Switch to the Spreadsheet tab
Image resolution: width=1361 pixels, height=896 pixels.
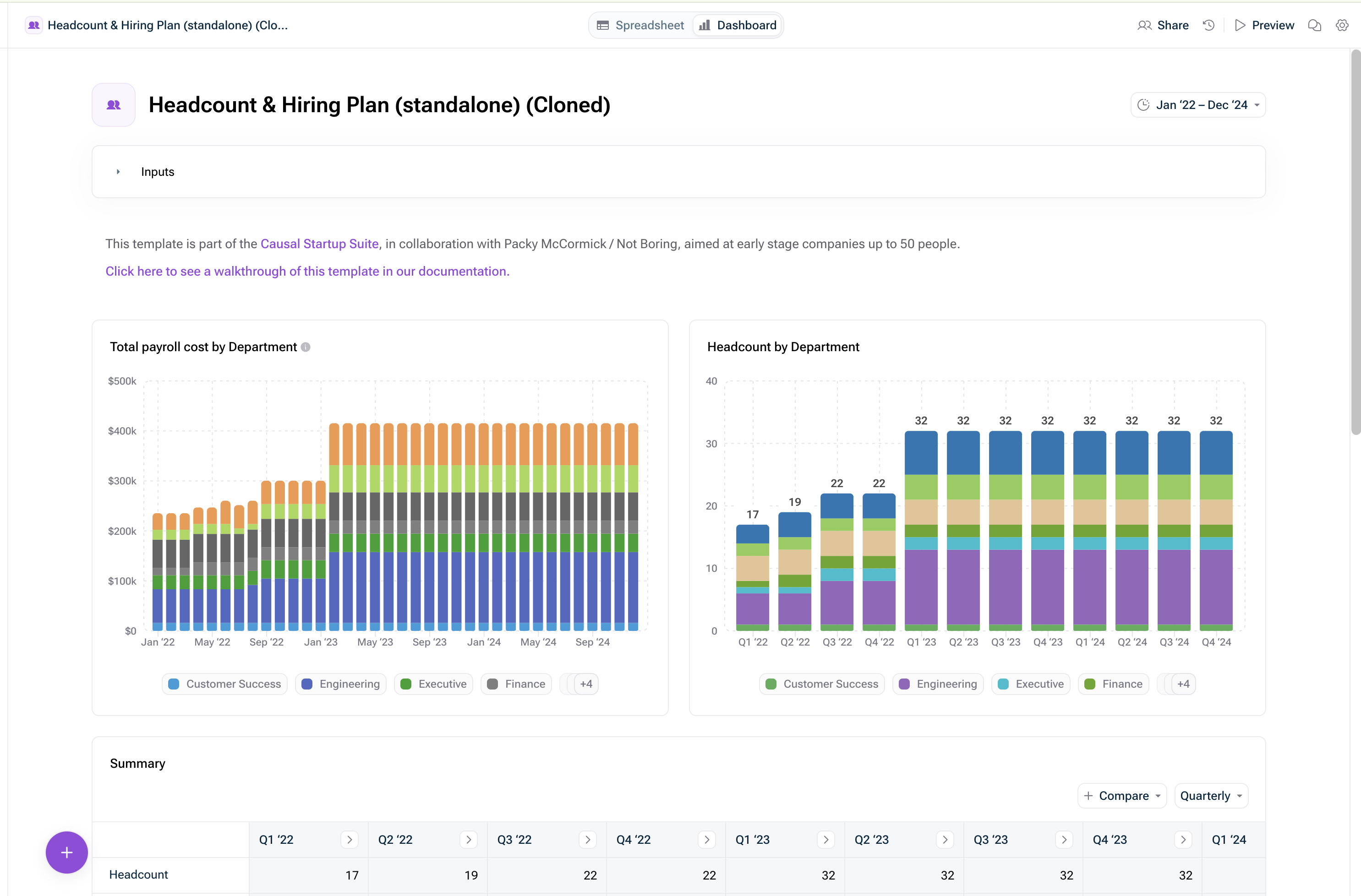pos(640,25)
